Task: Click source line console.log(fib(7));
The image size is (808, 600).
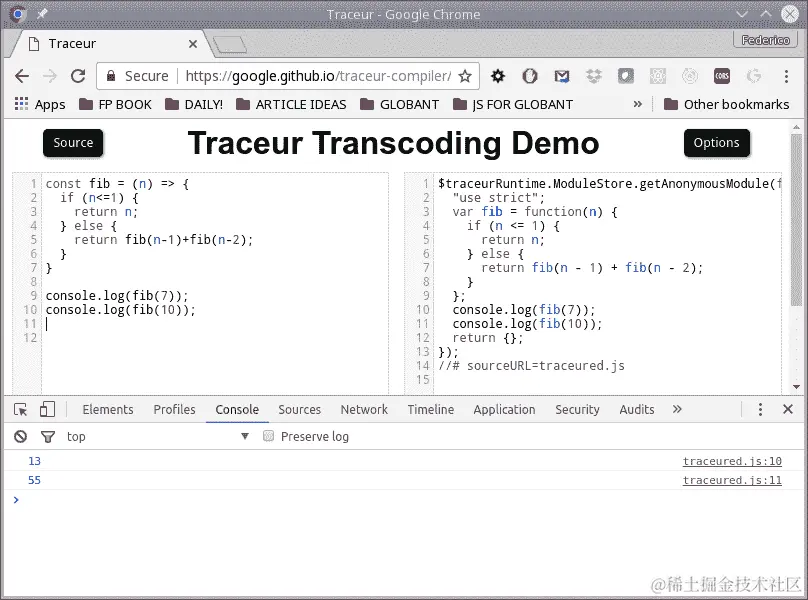Action: click(x=117, y=296)
